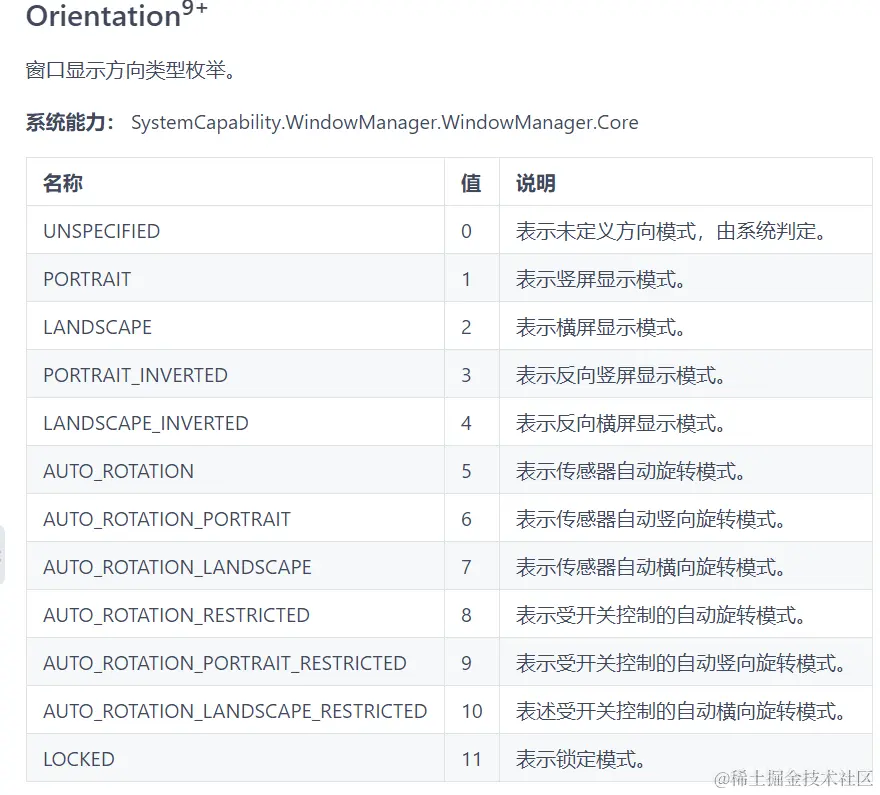Click description 表示锁定模式。
The image size is (880, 795).
click(x=580, y=760)
